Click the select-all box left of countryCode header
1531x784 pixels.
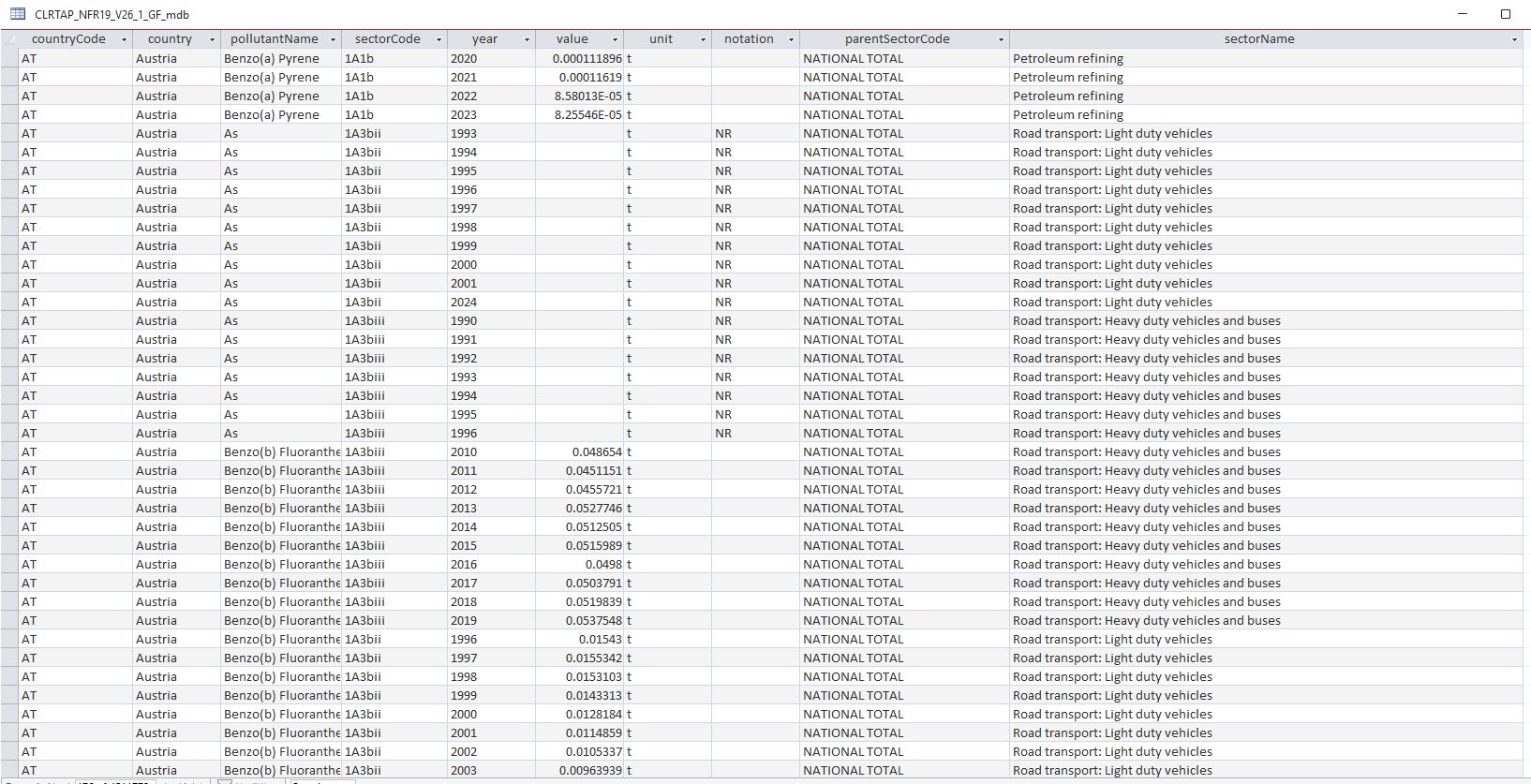[9, 39]
